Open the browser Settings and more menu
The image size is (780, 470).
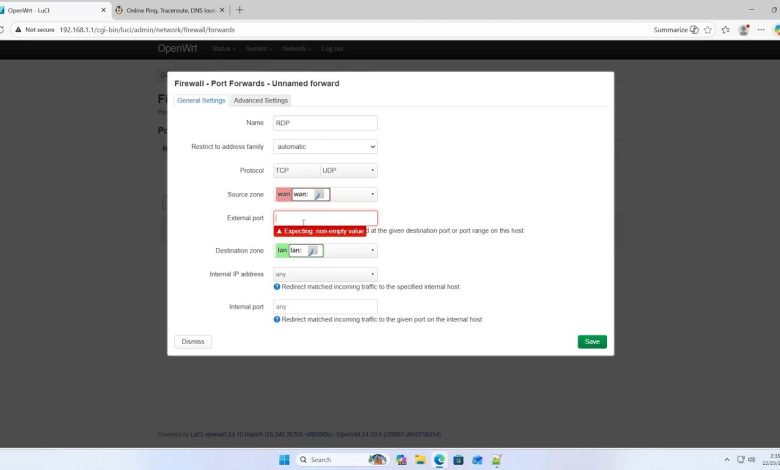pyautogui.click(x=761, y=30)
